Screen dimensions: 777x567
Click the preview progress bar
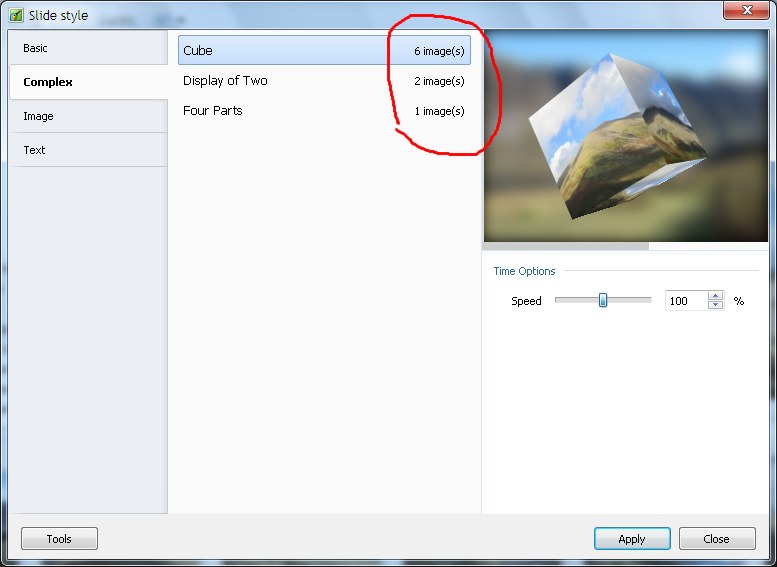[625, 246]
